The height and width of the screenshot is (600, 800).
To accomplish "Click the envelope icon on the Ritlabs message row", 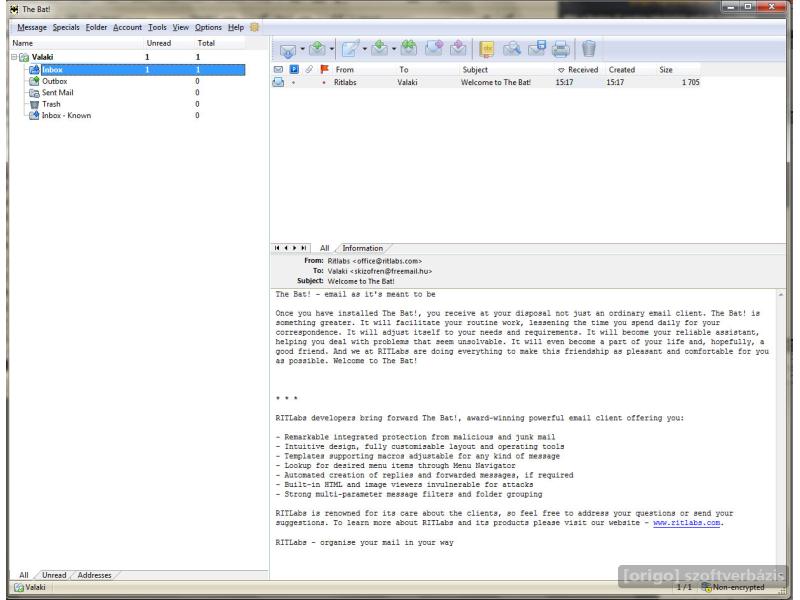I will 278,82.
